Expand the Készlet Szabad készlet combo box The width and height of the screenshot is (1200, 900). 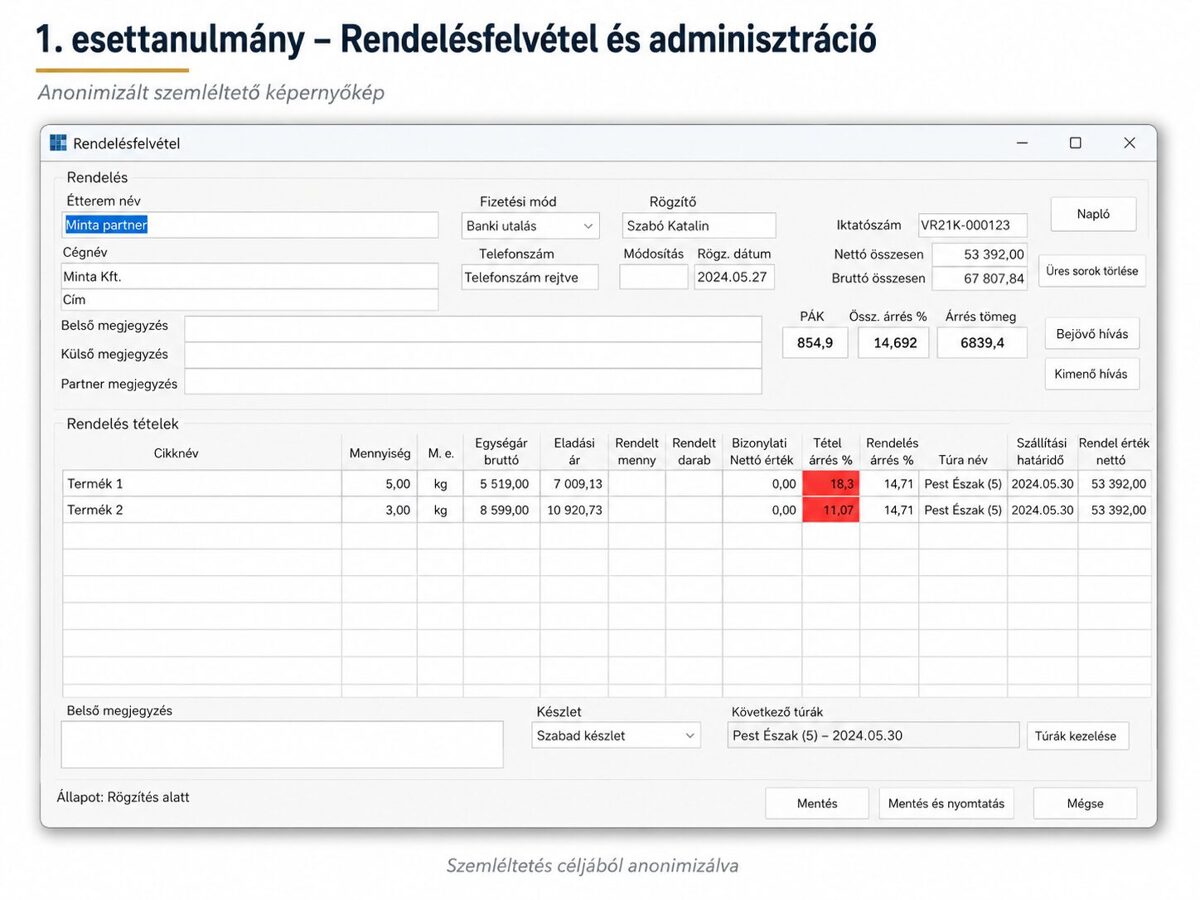pos(616,735)
